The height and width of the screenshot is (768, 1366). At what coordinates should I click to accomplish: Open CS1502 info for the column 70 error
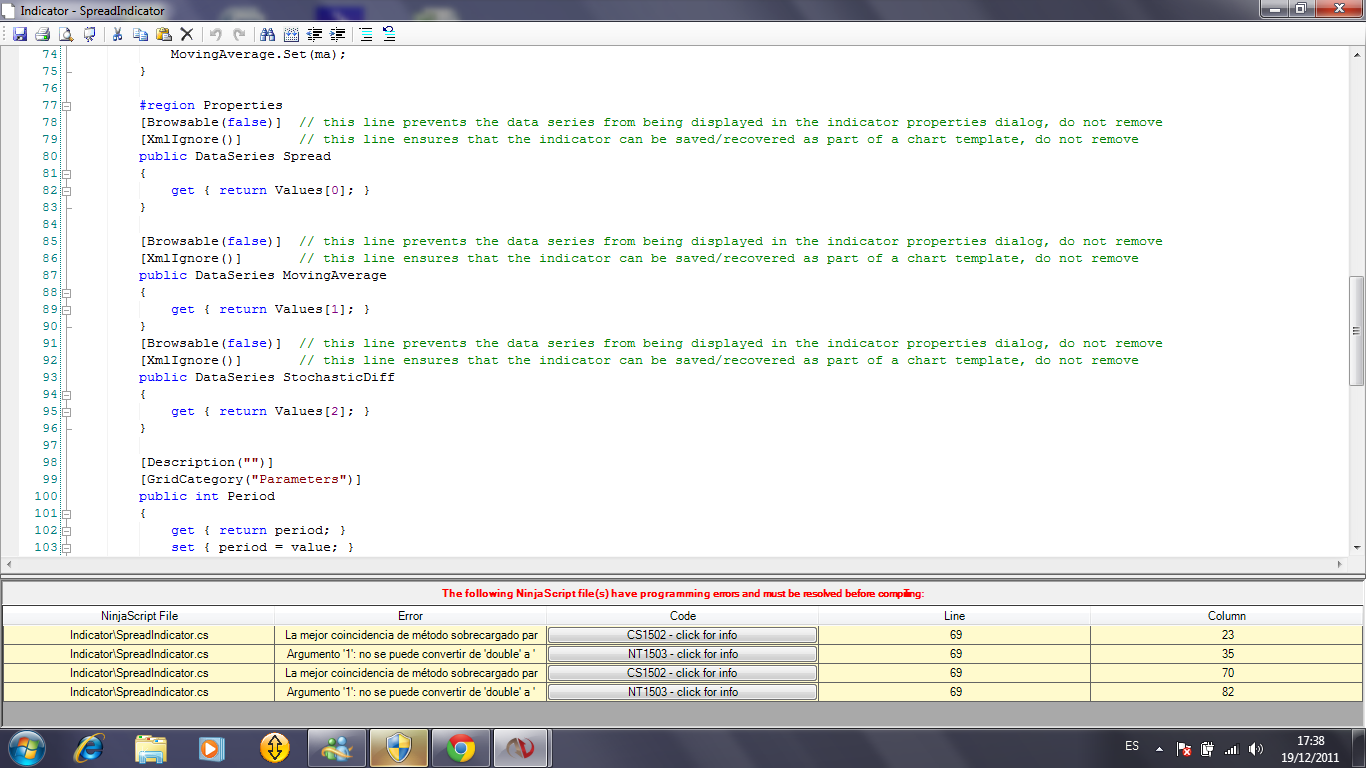coord(683,673)
